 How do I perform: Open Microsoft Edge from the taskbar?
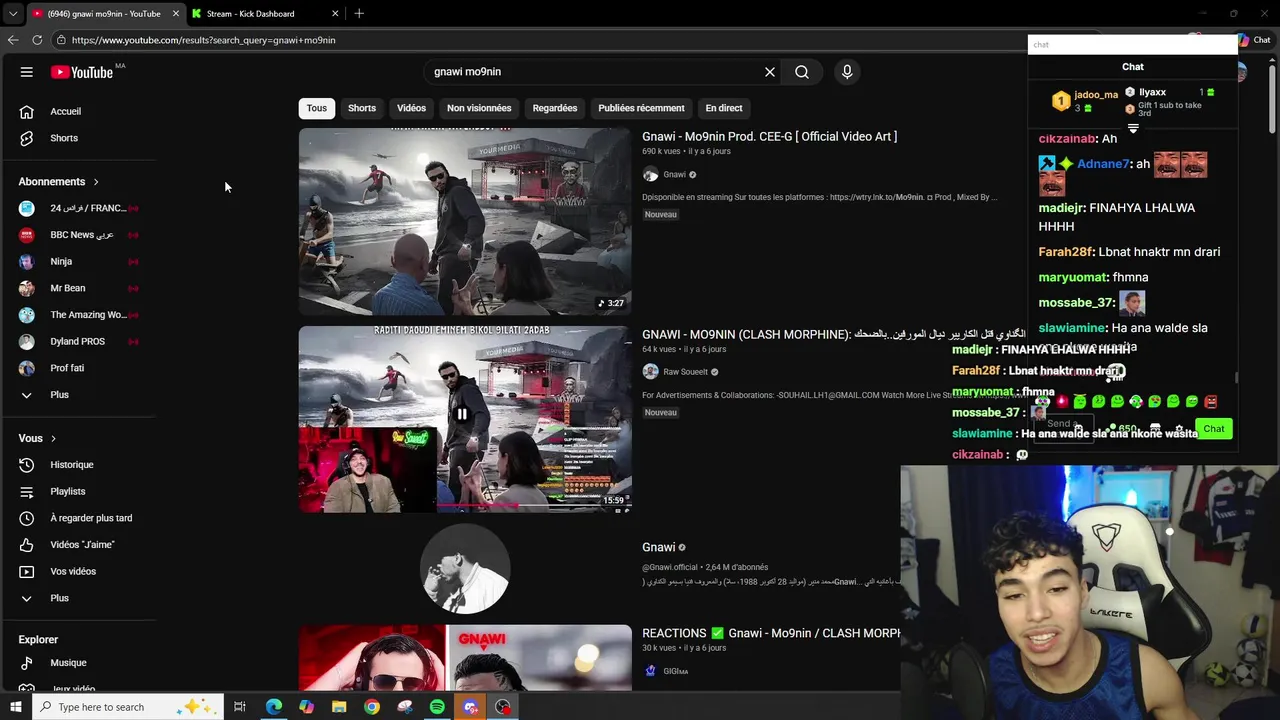[273, 707]
